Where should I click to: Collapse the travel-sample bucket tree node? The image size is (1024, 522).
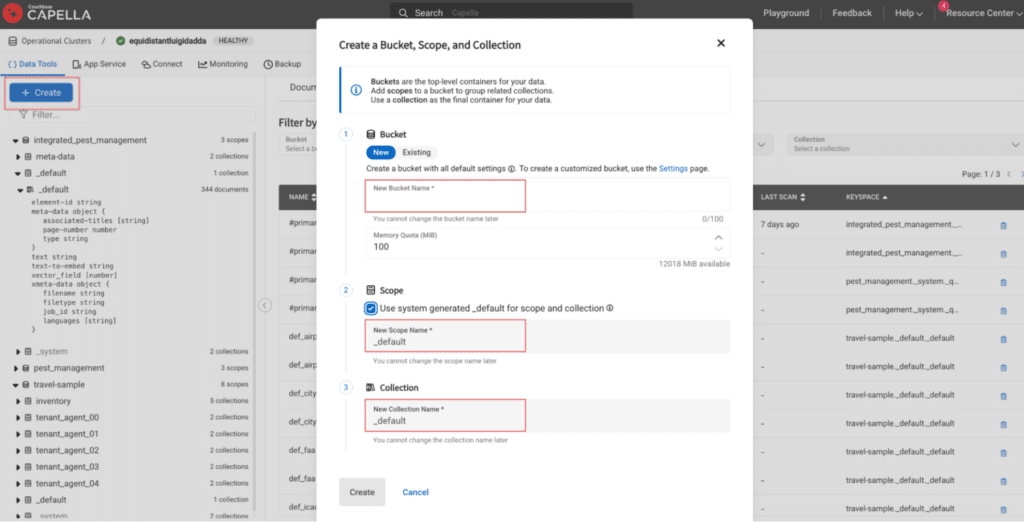16,385
